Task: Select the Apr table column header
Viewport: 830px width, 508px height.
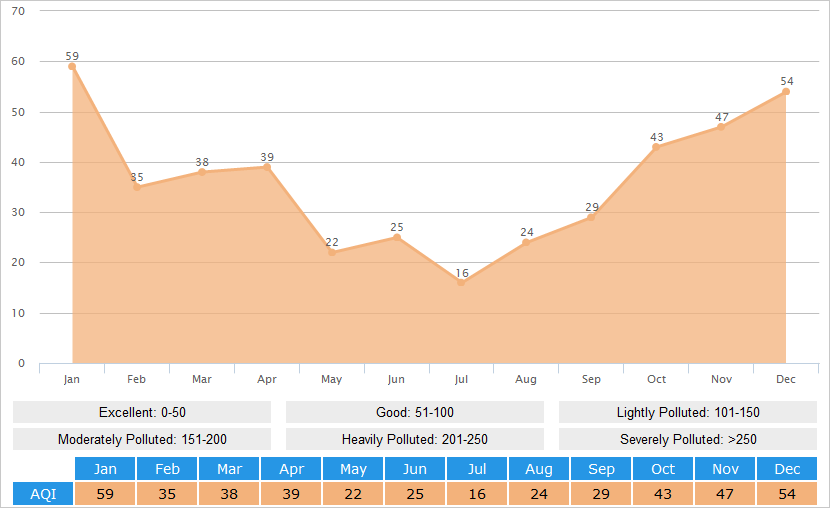Action: [291, 469]
